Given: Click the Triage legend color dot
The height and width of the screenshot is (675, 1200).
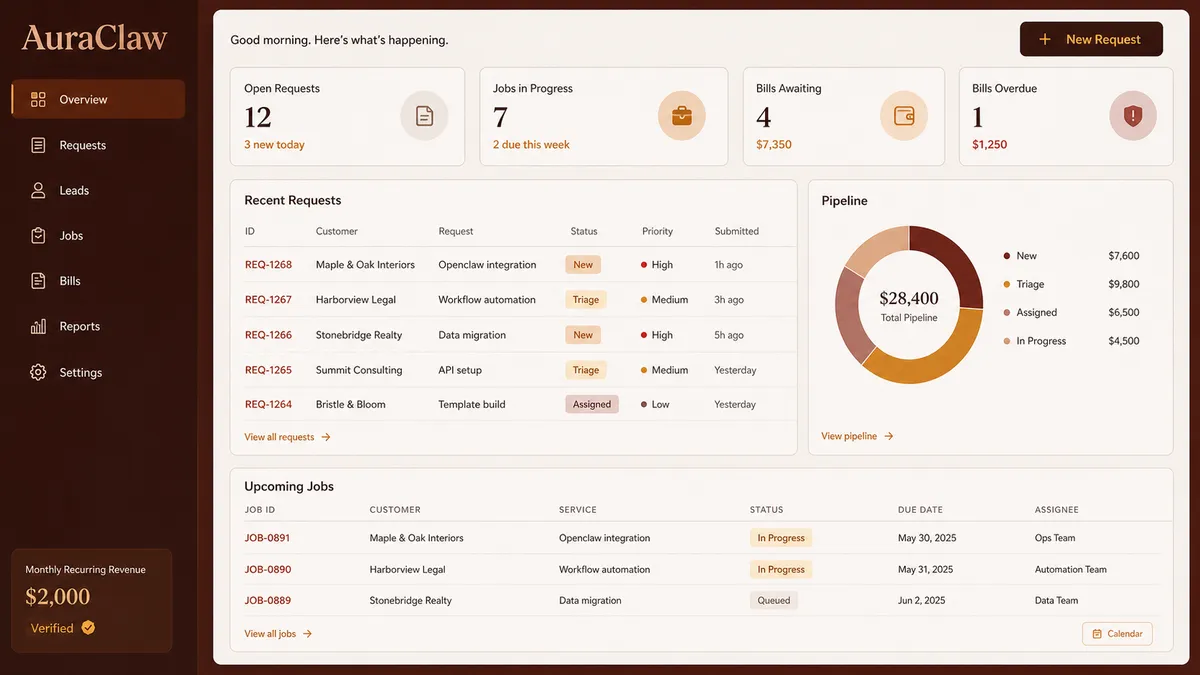Looking at the screenshot, I should coord(1007,284).
